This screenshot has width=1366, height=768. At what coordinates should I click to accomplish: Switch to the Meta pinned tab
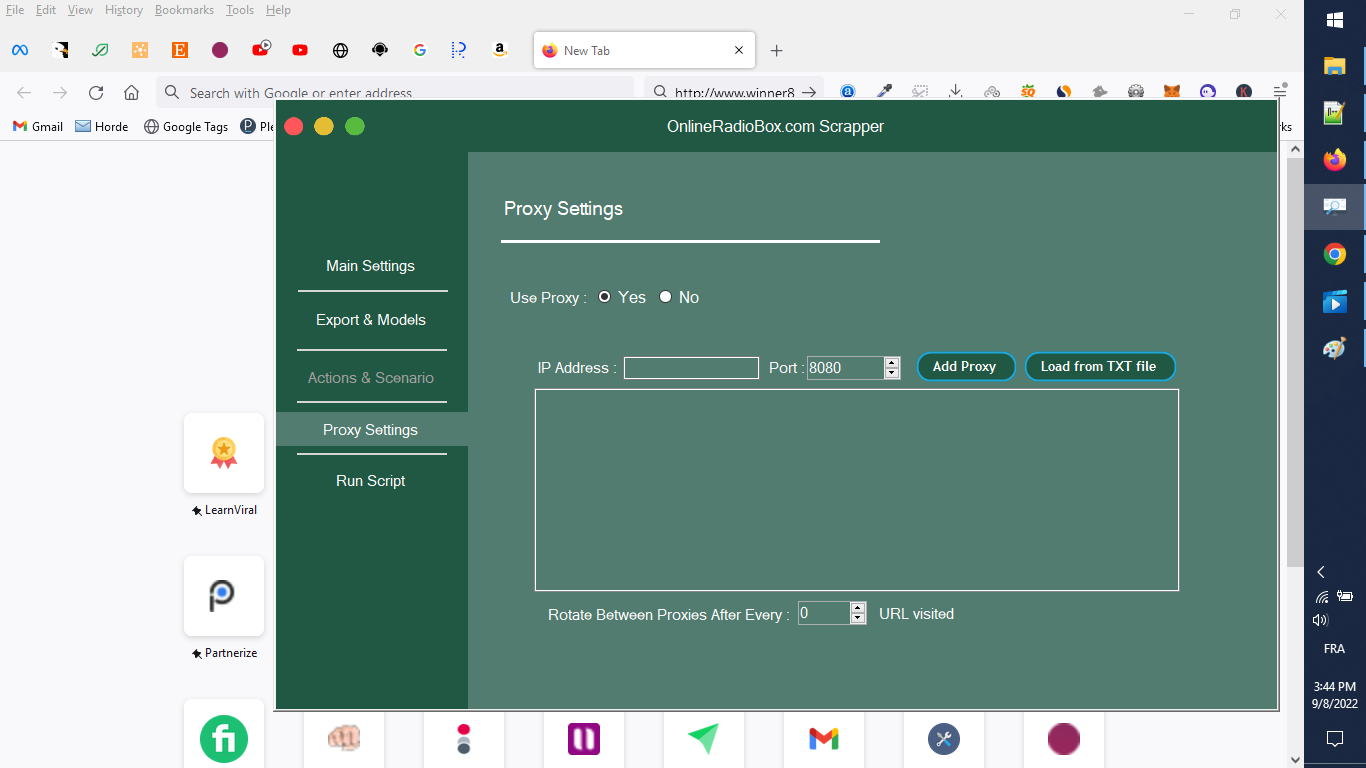click(x=20, y=50)
